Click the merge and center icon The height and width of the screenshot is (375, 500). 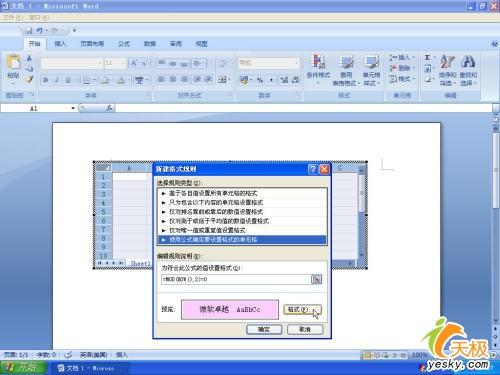(x=222, y=80)
